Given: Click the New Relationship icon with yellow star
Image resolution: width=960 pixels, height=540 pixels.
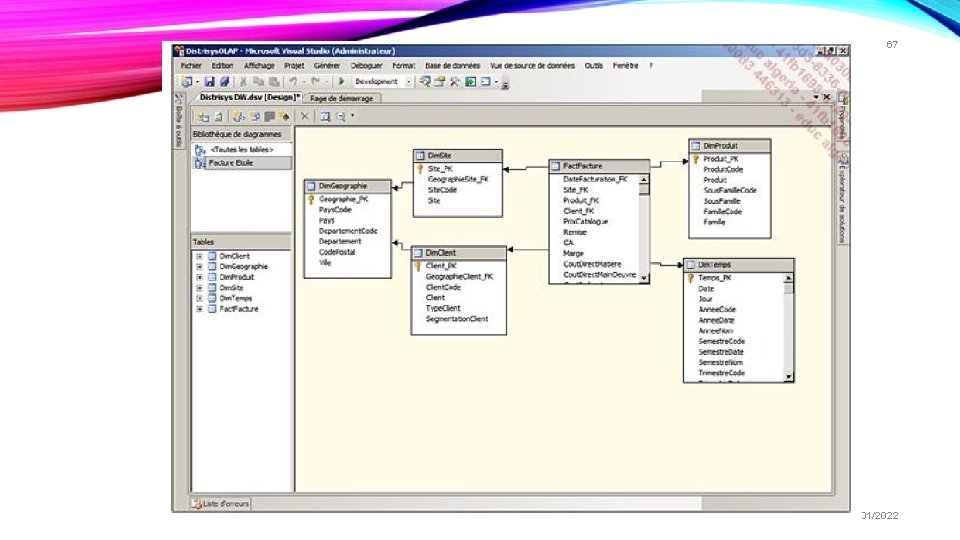Looking at the screenshot, I should [x=284, y=116].
